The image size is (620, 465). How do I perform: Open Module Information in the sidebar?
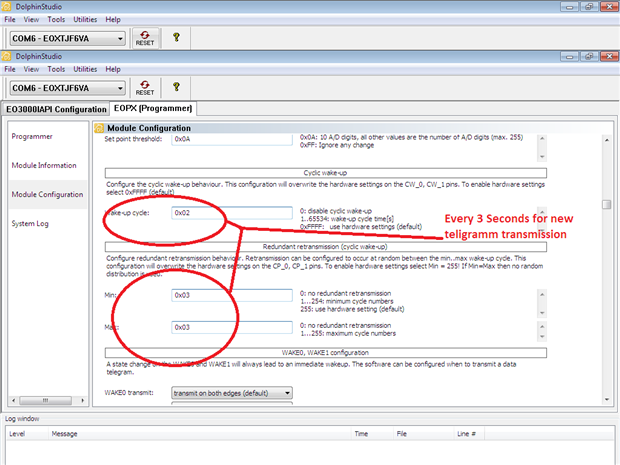point(44,165)
